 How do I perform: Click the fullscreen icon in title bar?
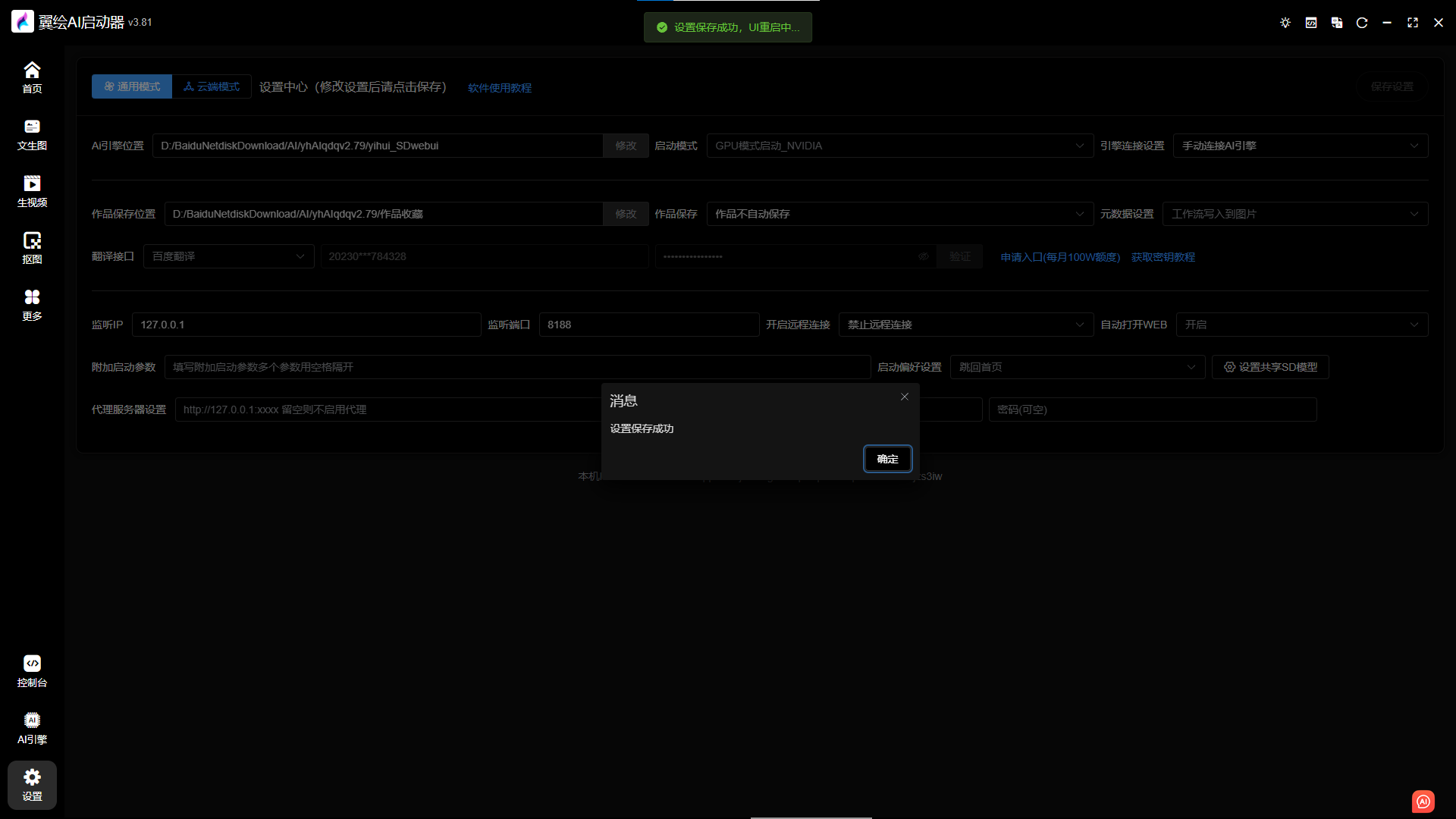click(1413, 23)
